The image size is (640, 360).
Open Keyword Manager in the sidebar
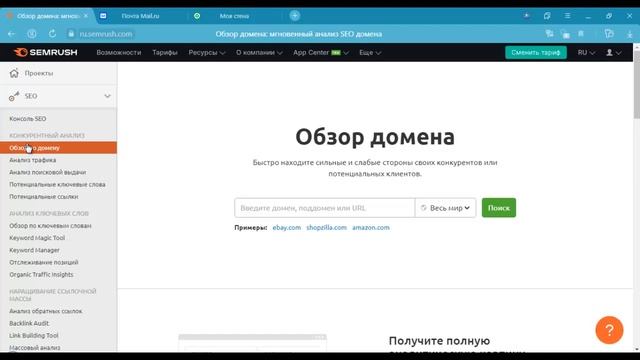point(34,250)
